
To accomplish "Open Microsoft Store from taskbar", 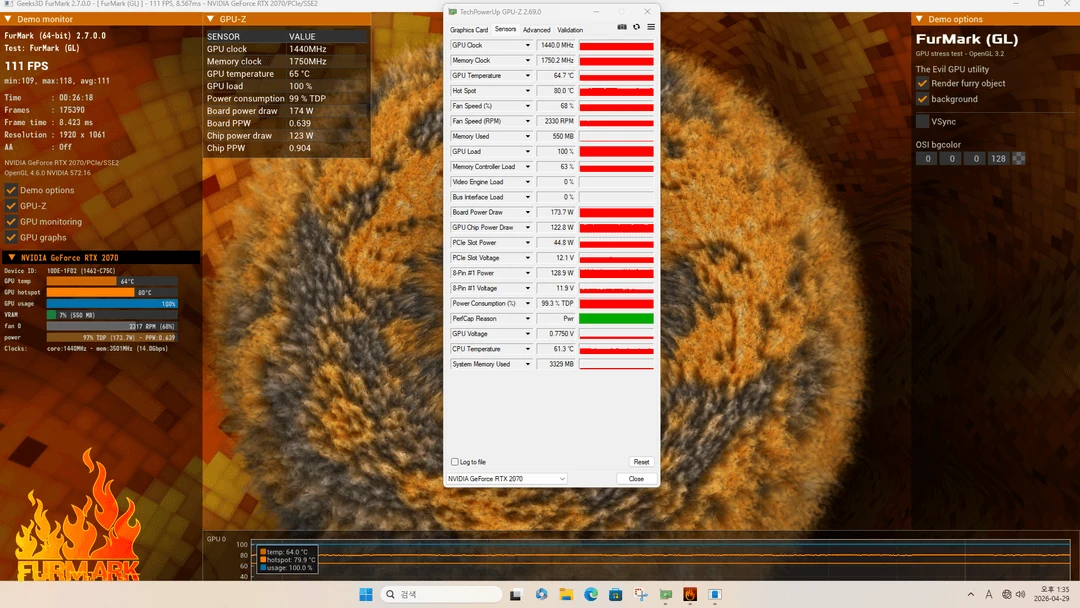I will point(616,594).
